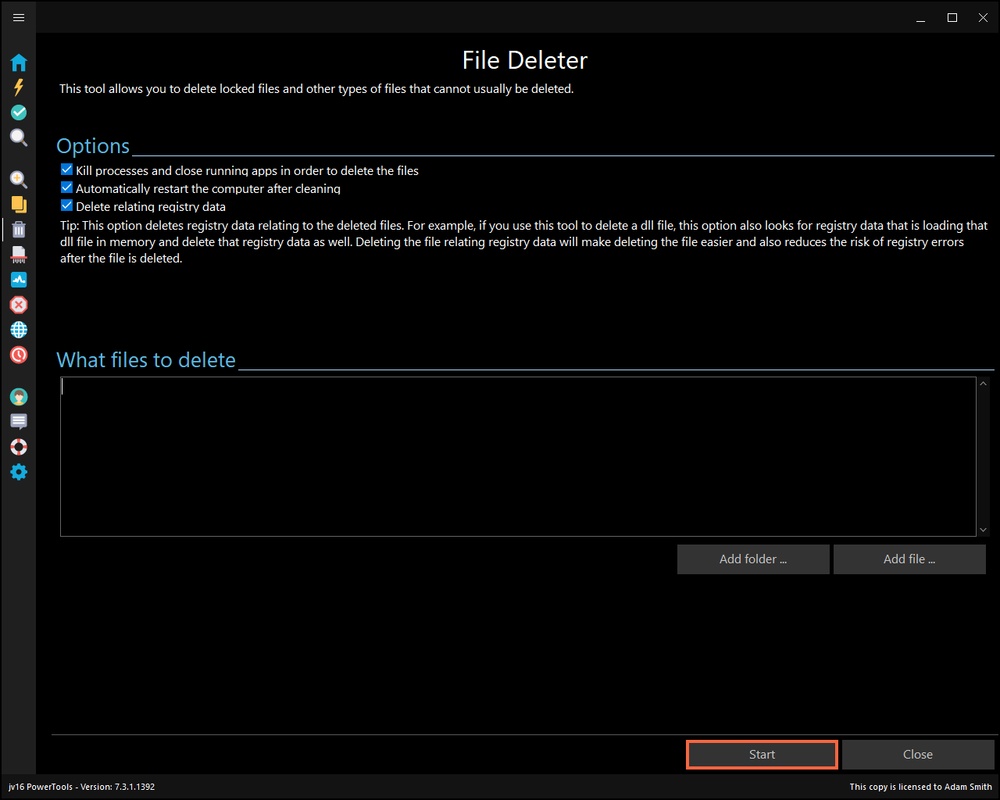
Task: Click 'This copy is licensed to Adam Smith'
Action: (921, 787)
